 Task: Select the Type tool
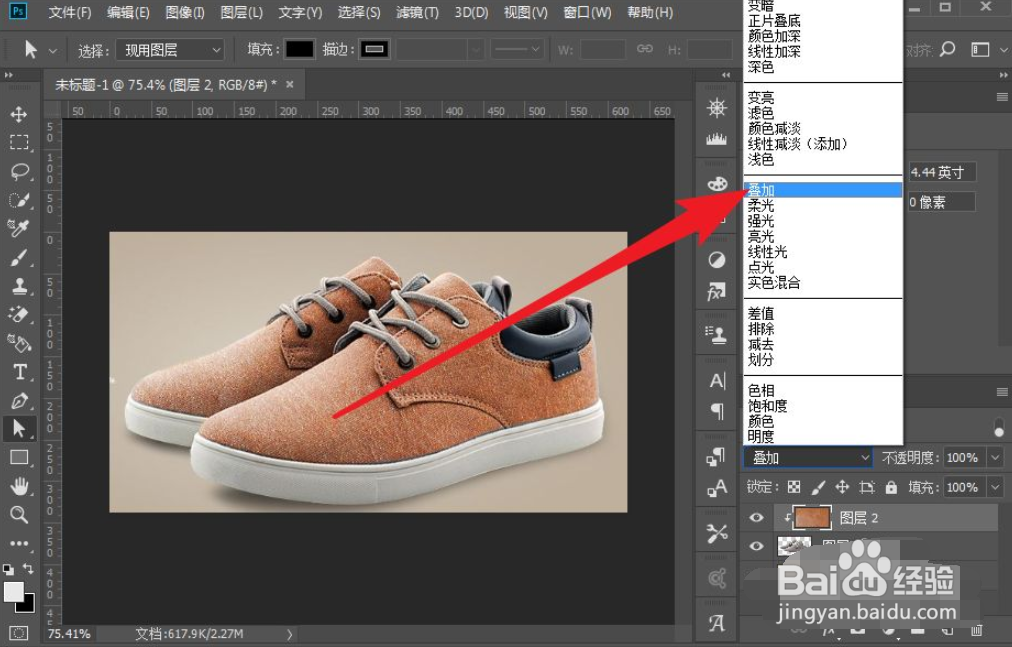click(x=19, y=372)
